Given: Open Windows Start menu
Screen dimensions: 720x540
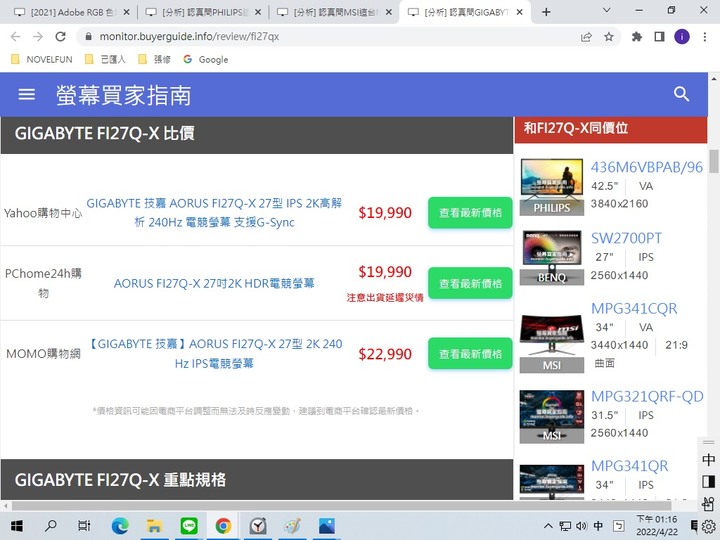Looking at the screenshot, I should (x=17, y=526).
